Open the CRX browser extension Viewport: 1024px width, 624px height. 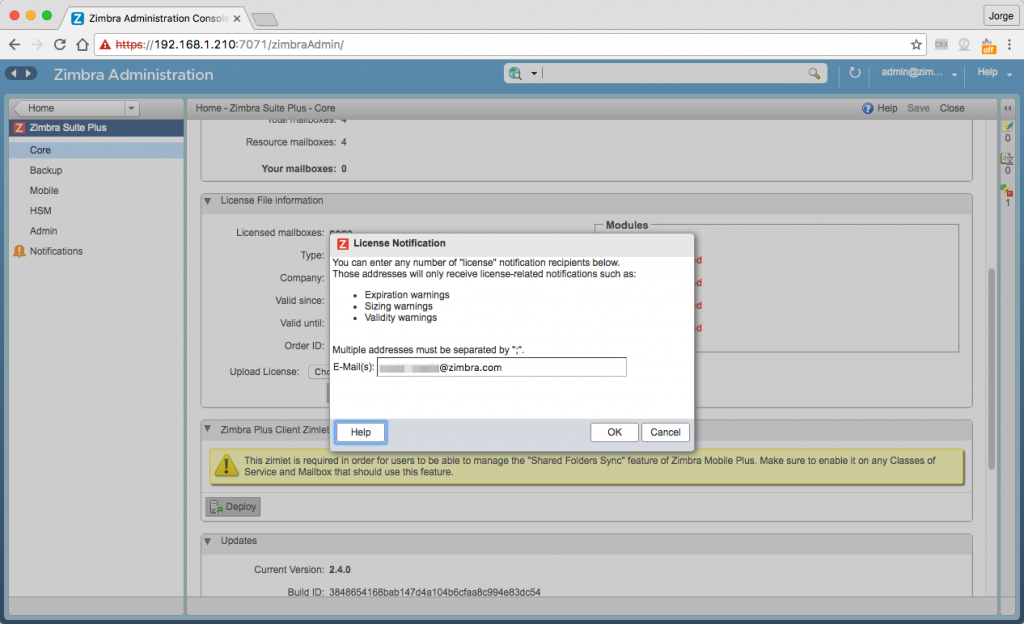pos(941,44)
